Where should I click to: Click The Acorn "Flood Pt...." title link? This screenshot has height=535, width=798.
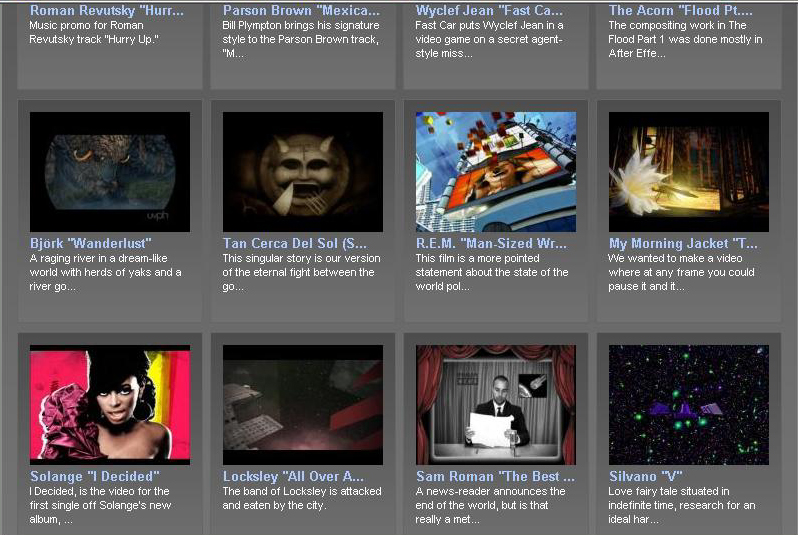680,10
